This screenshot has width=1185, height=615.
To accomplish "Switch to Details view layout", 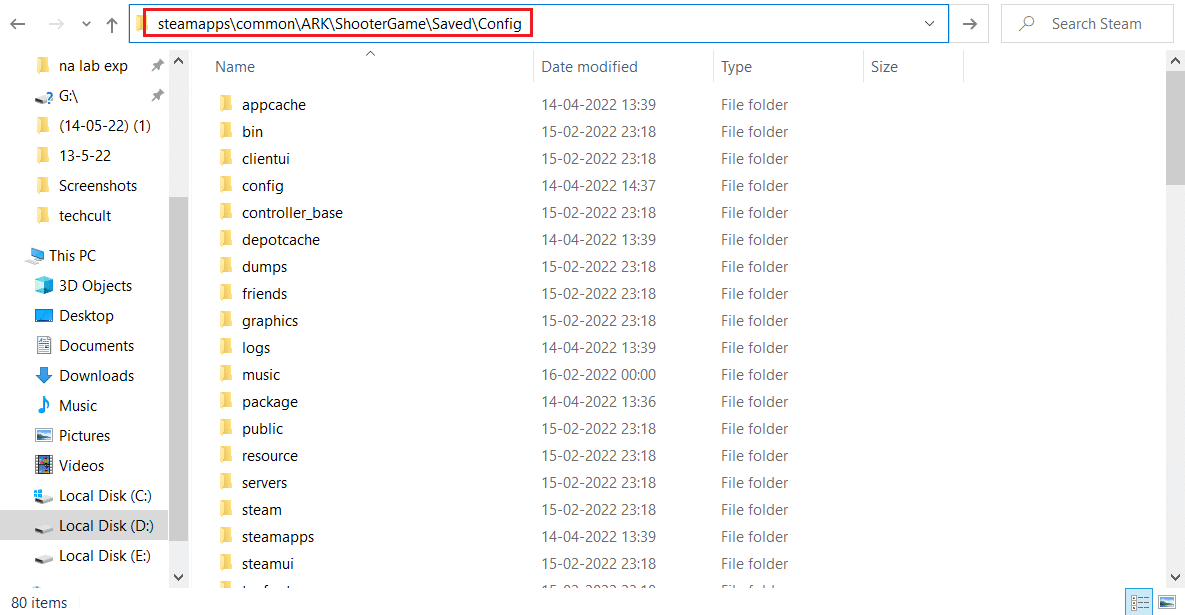I will coord(1139,602).
